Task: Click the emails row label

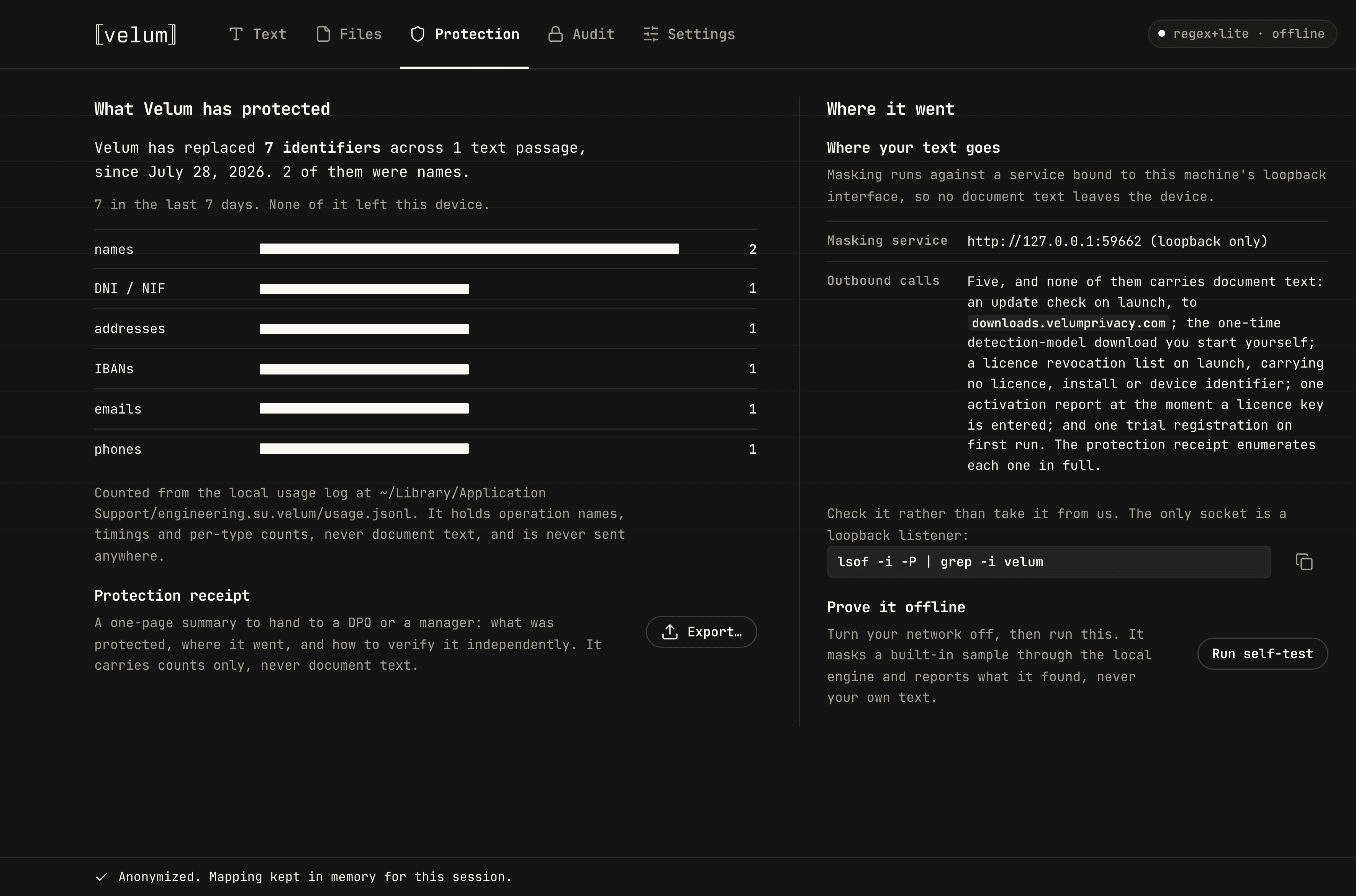Action: (x=118, y=409)
